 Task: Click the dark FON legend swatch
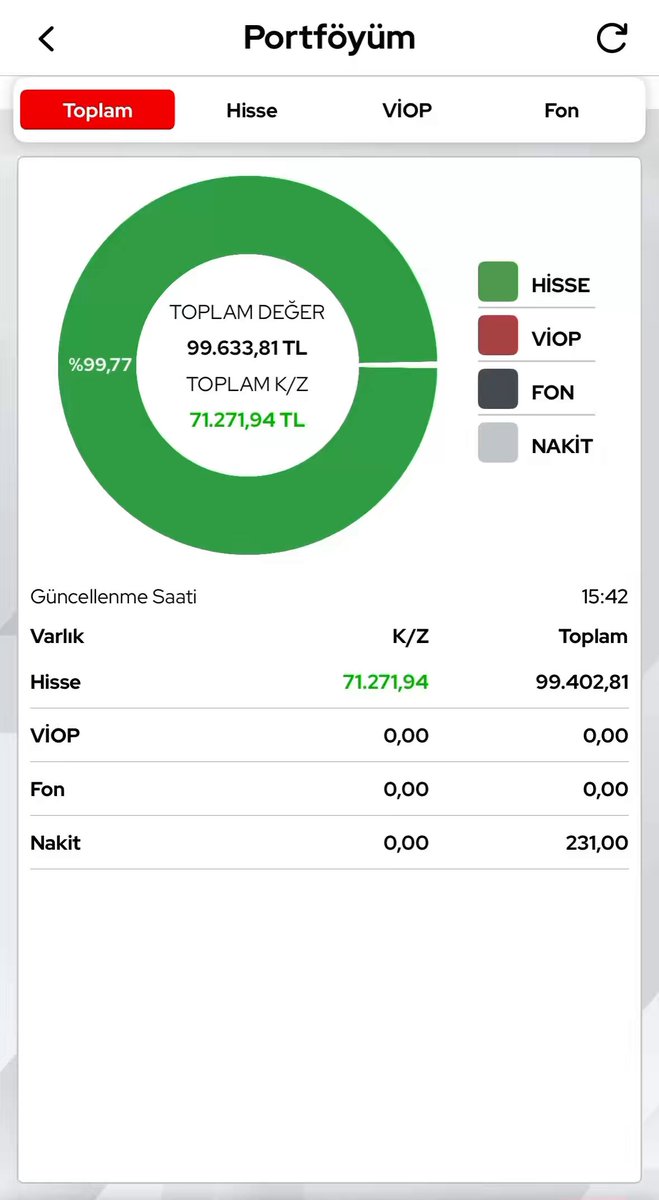(498, 389)
